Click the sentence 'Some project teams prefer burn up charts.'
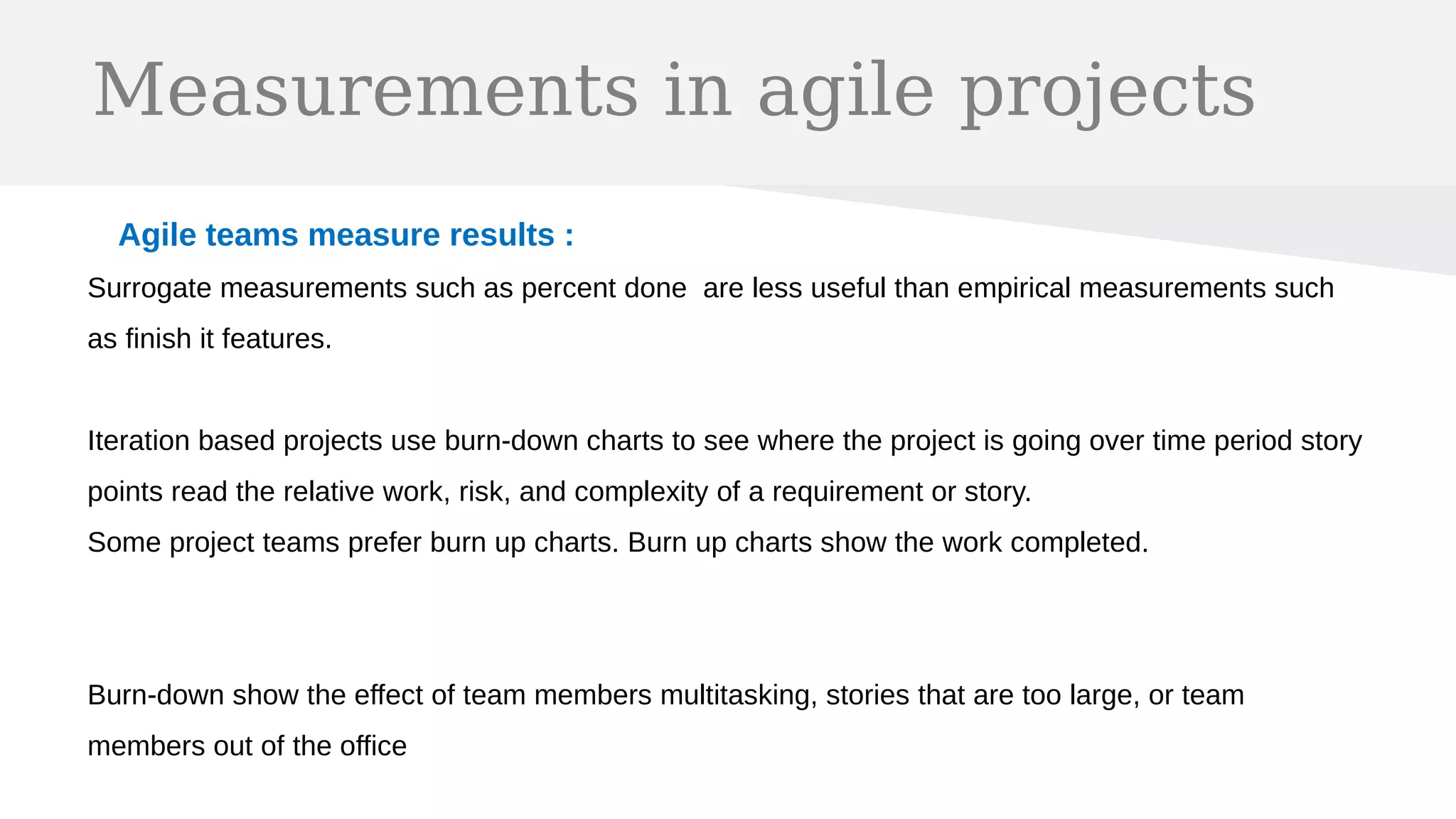The image size is (1456, 819). pyautogui.click(x=353, y=543)
